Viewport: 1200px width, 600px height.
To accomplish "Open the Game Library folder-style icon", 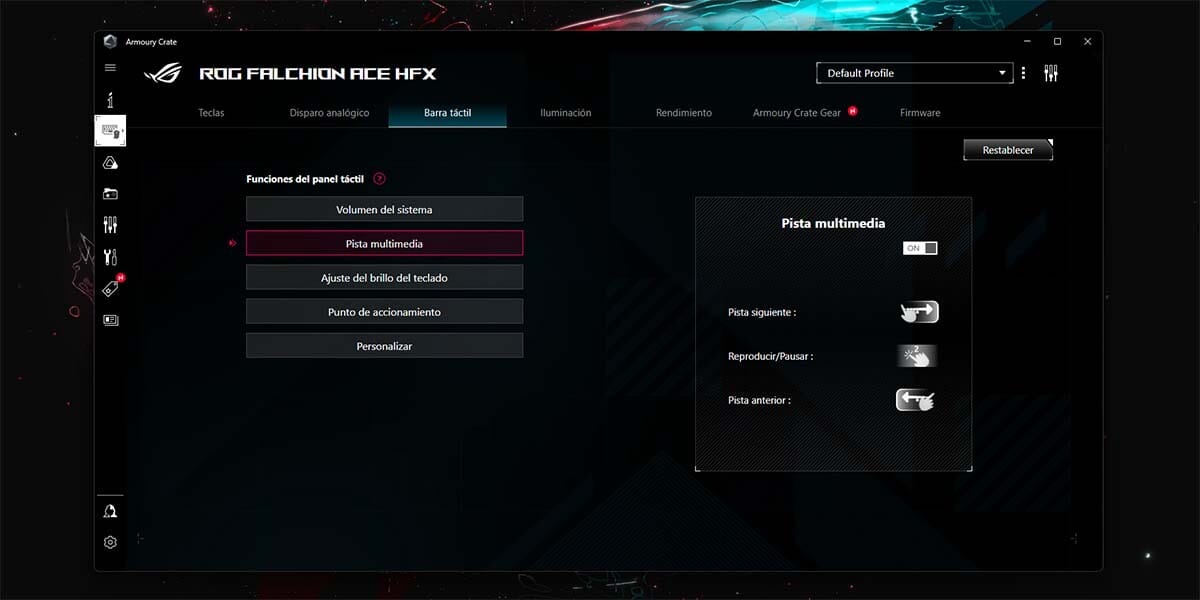I will click(x=110, y=194).
